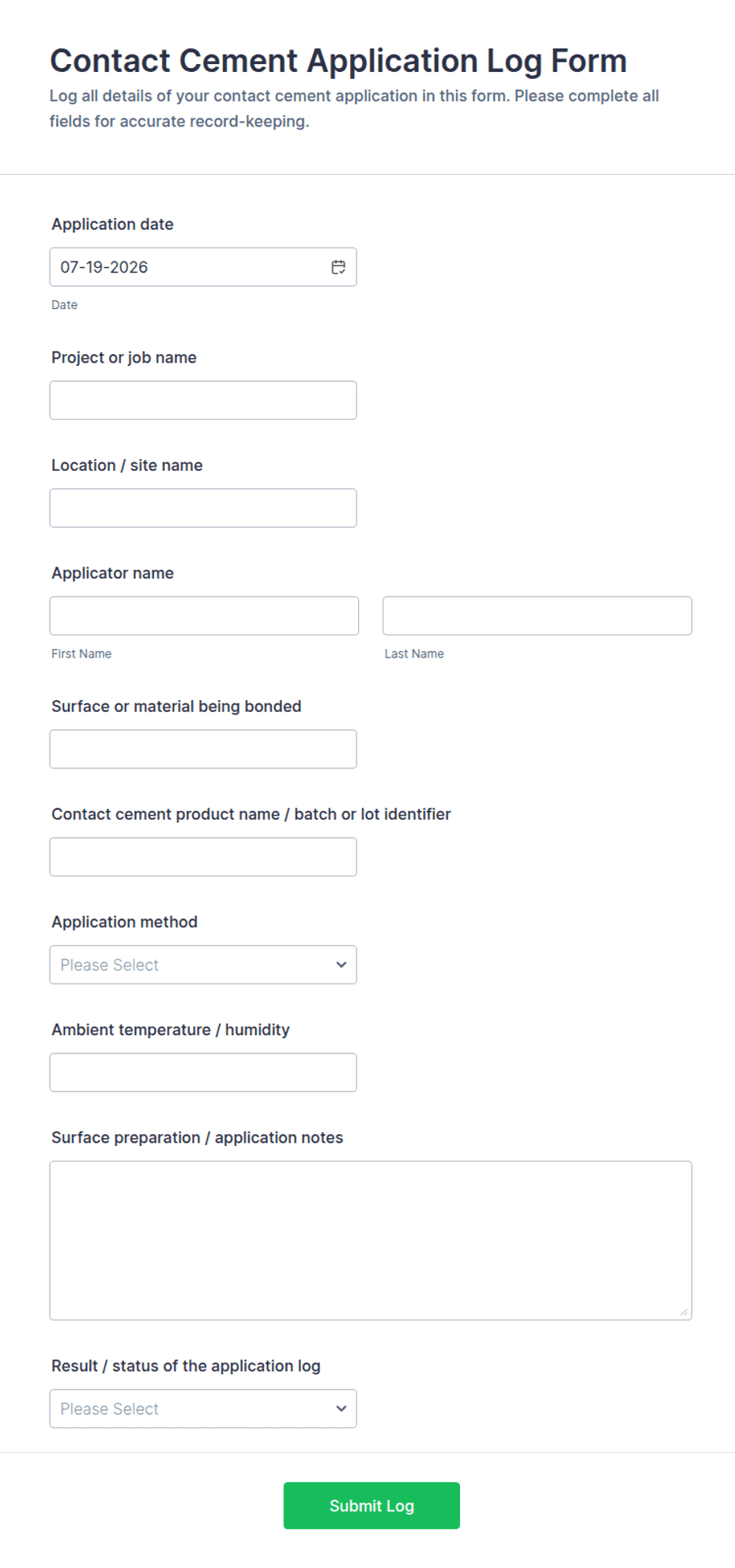Viewport: 735px width, 1568px height.
Task: Submit the log with Submit Log button
Action: coord(371,1506)
